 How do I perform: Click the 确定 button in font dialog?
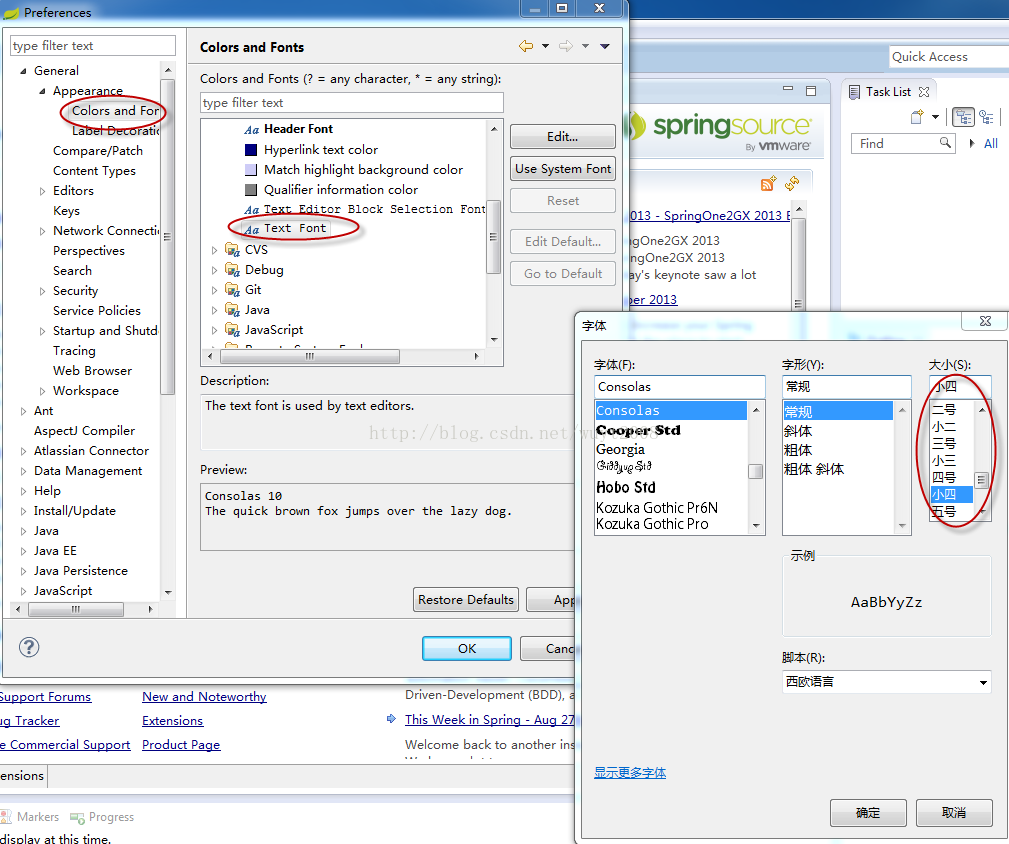click(868, 812)
